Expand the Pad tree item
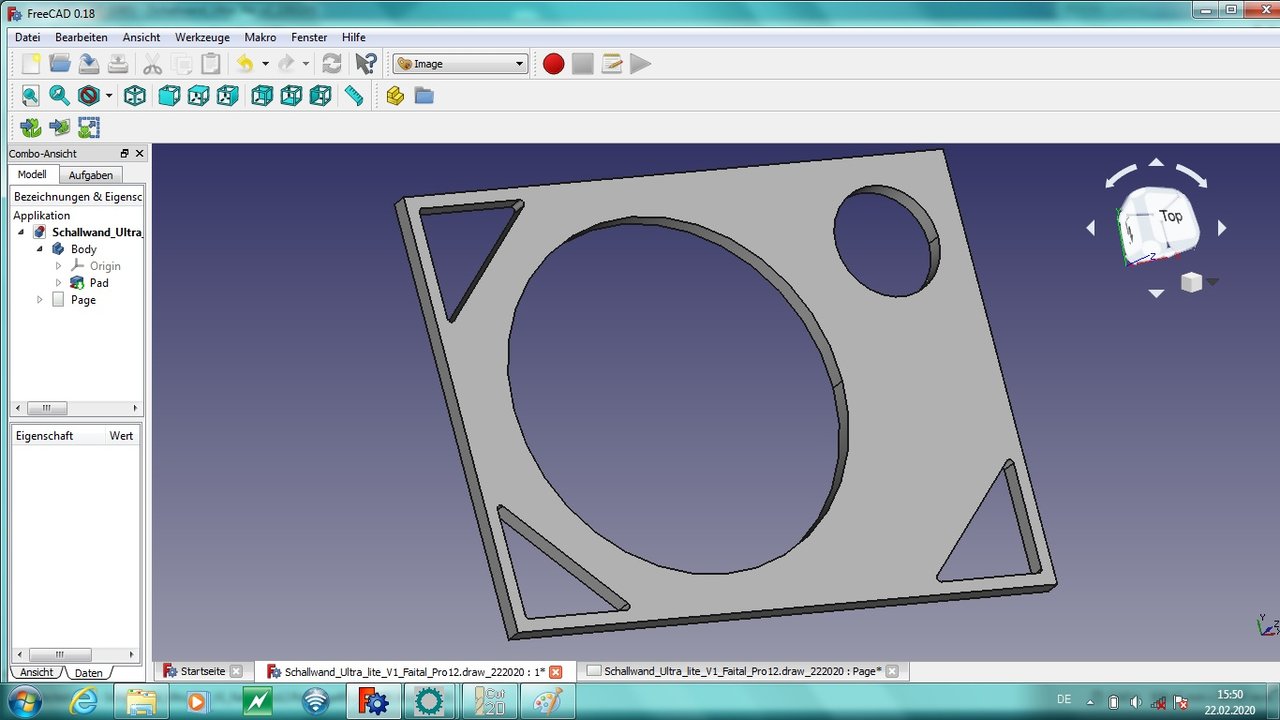 (x=58, y=283)
